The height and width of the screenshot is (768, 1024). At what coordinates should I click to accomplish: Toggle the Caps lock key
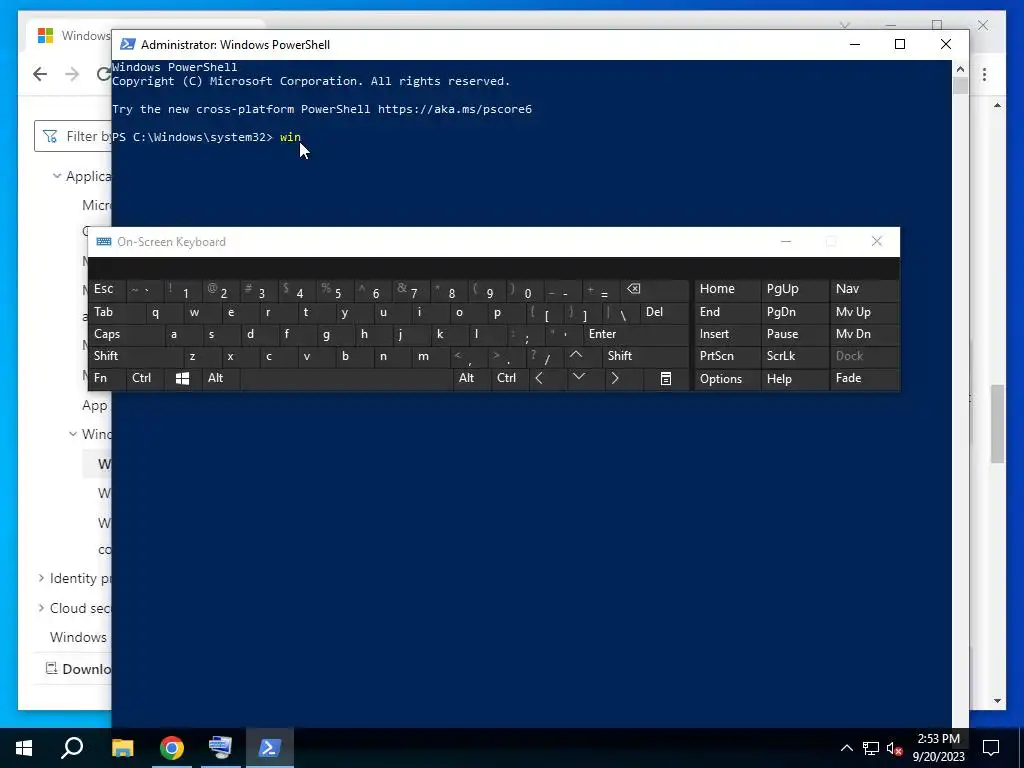click(126, 334)
